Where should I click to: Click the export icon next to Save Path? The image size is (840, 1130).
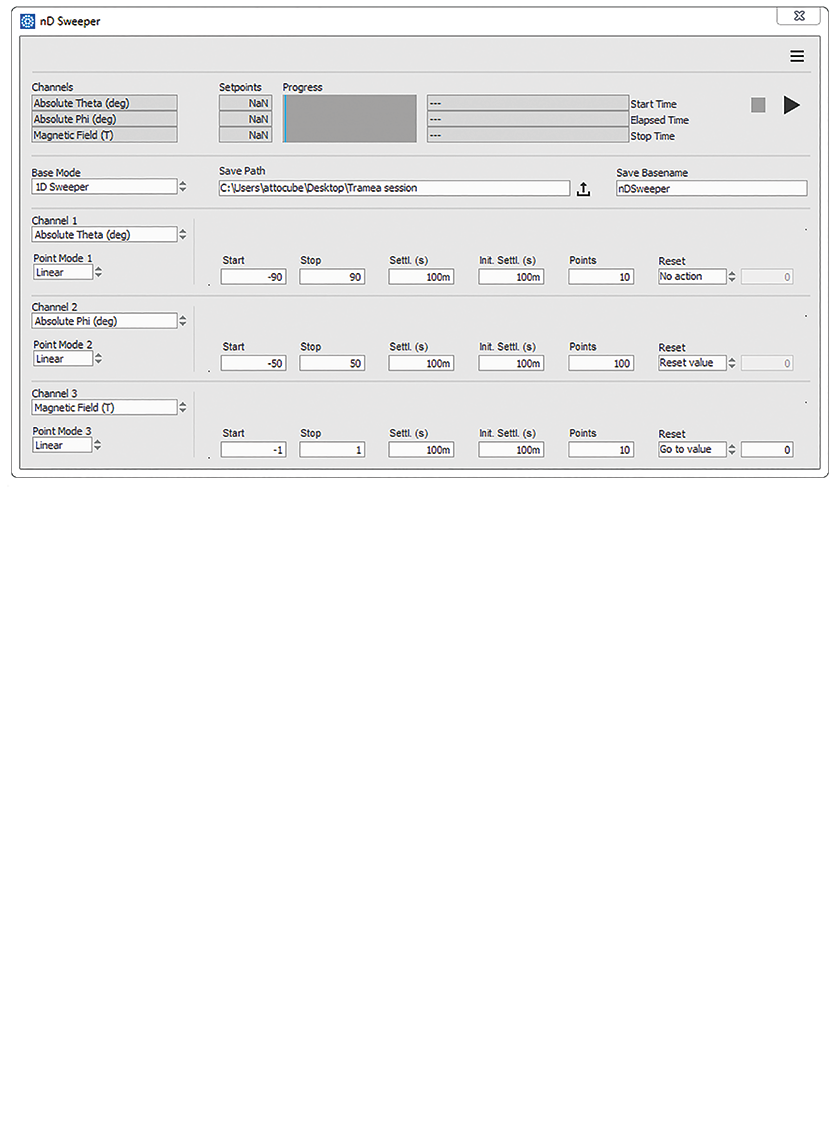(585, 188)
